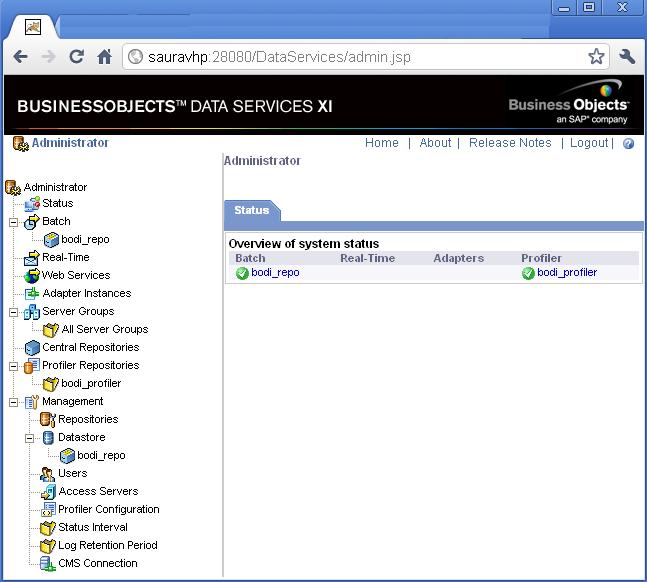Screen dimensions: 647x582
Task: Click the Profiler Repositories icon
Action: click(31, 366)
